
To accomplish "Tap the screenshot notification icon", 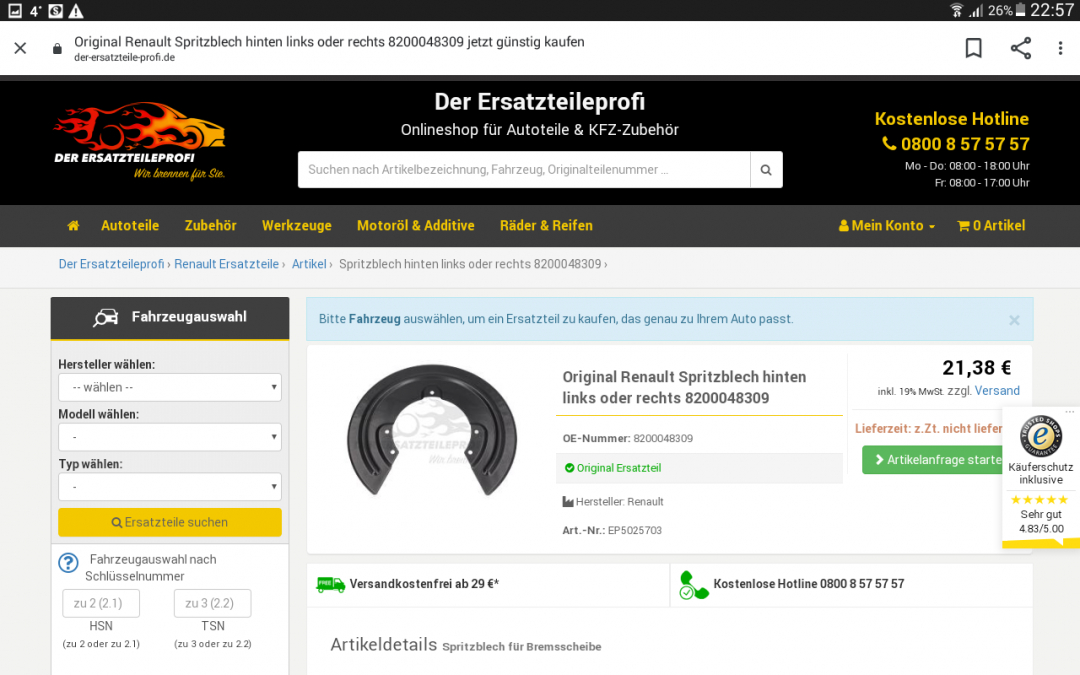I will [x=14, y=10].
